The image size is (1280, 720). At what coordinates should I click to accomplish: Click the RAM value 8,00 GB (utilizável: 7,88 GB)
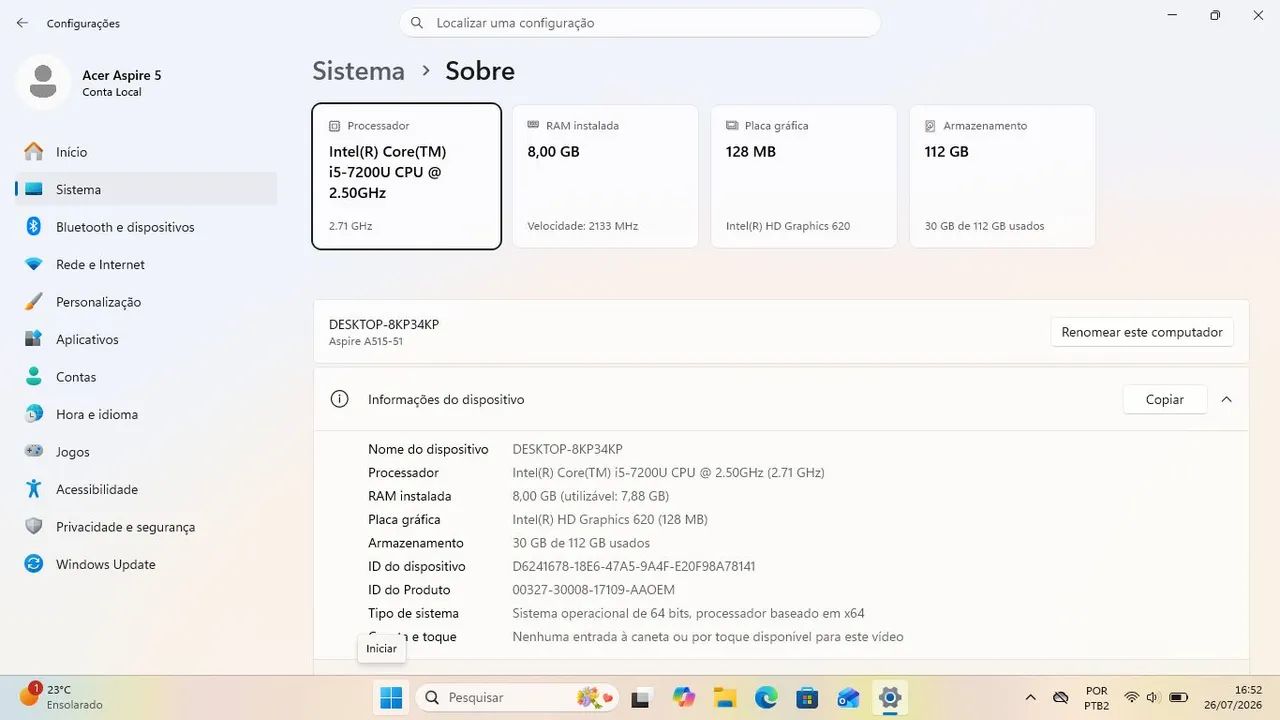point(590,496)
